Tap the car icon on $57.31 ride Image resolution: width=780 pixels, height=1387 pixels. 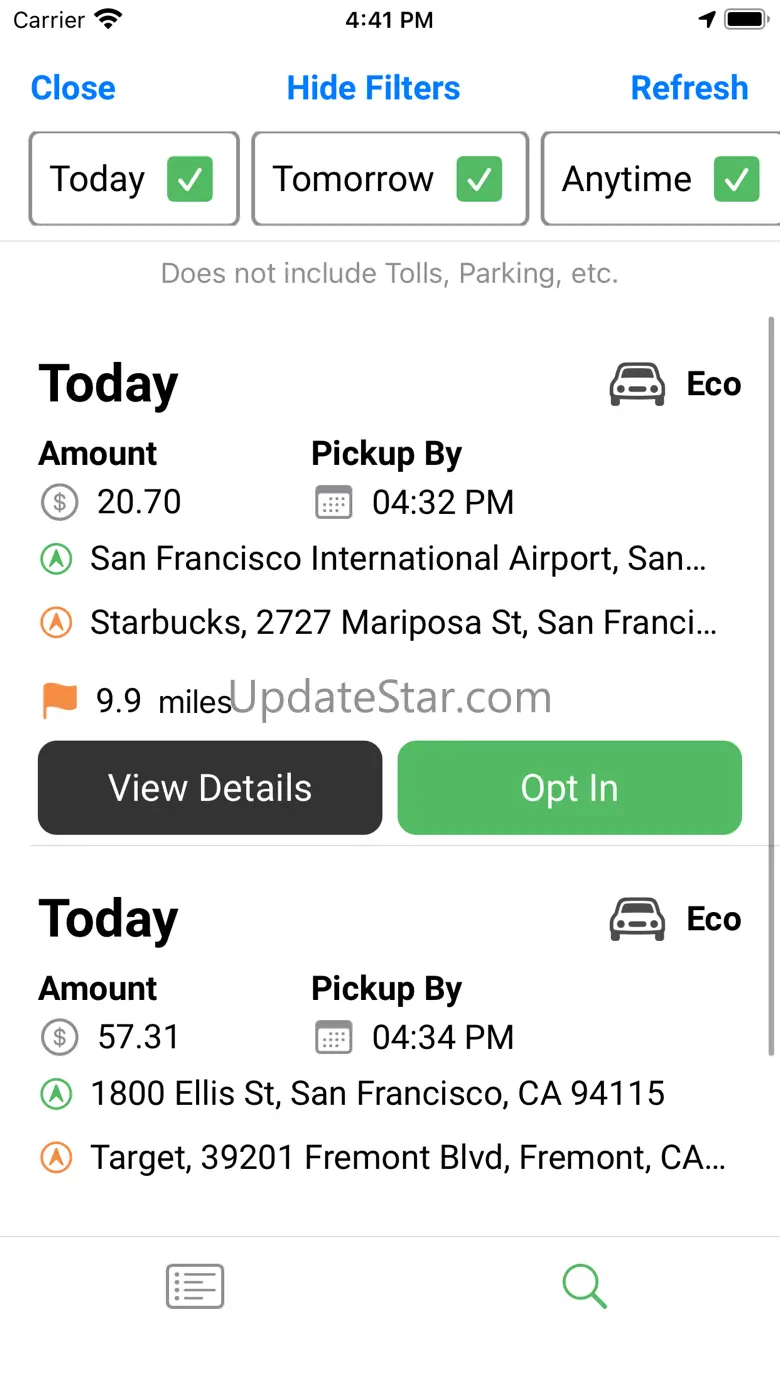click(x=637, y=919)
